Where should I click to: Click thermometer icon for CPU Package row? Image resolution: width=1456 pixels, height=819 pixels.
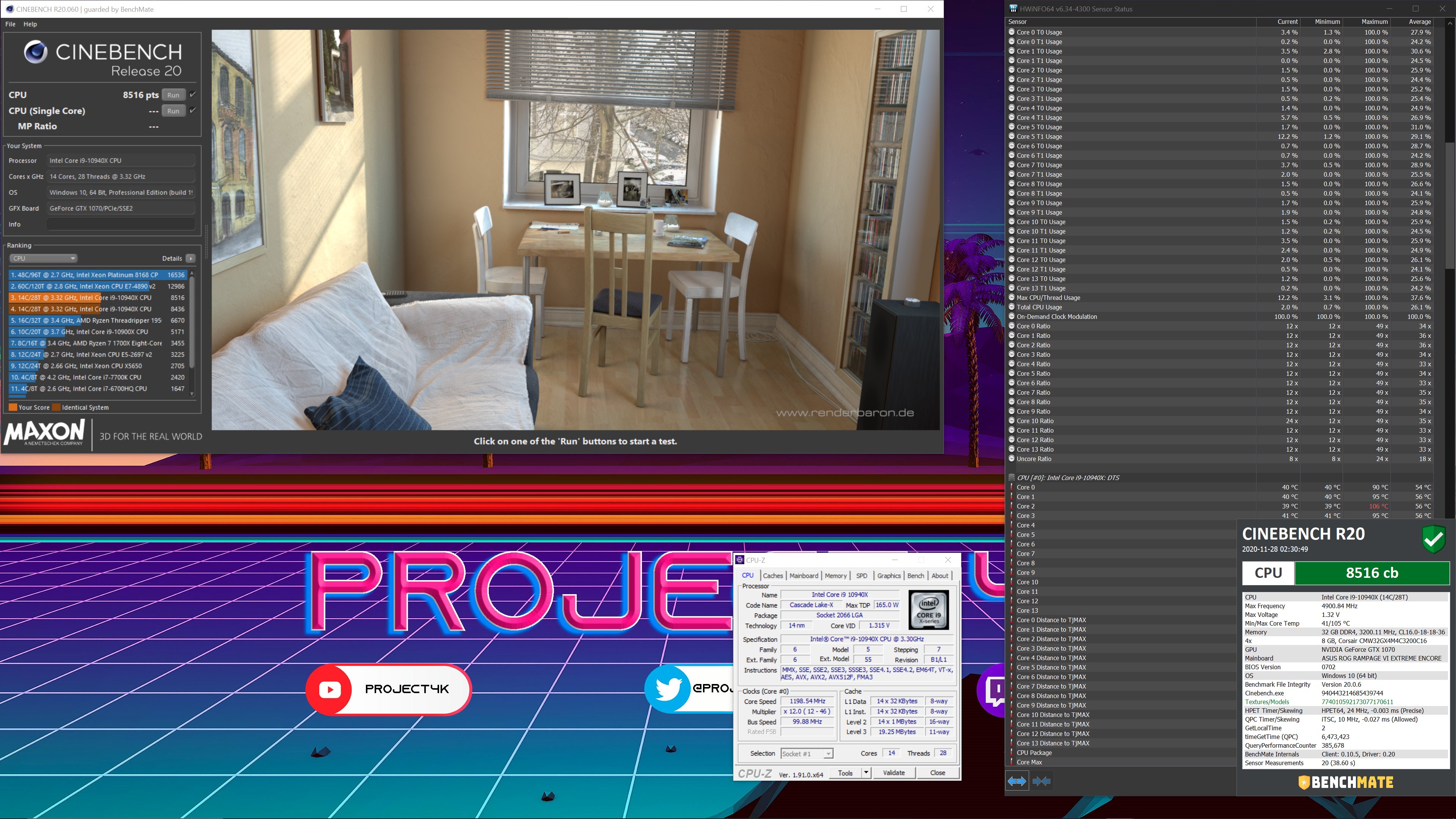tap(1012, 753)
